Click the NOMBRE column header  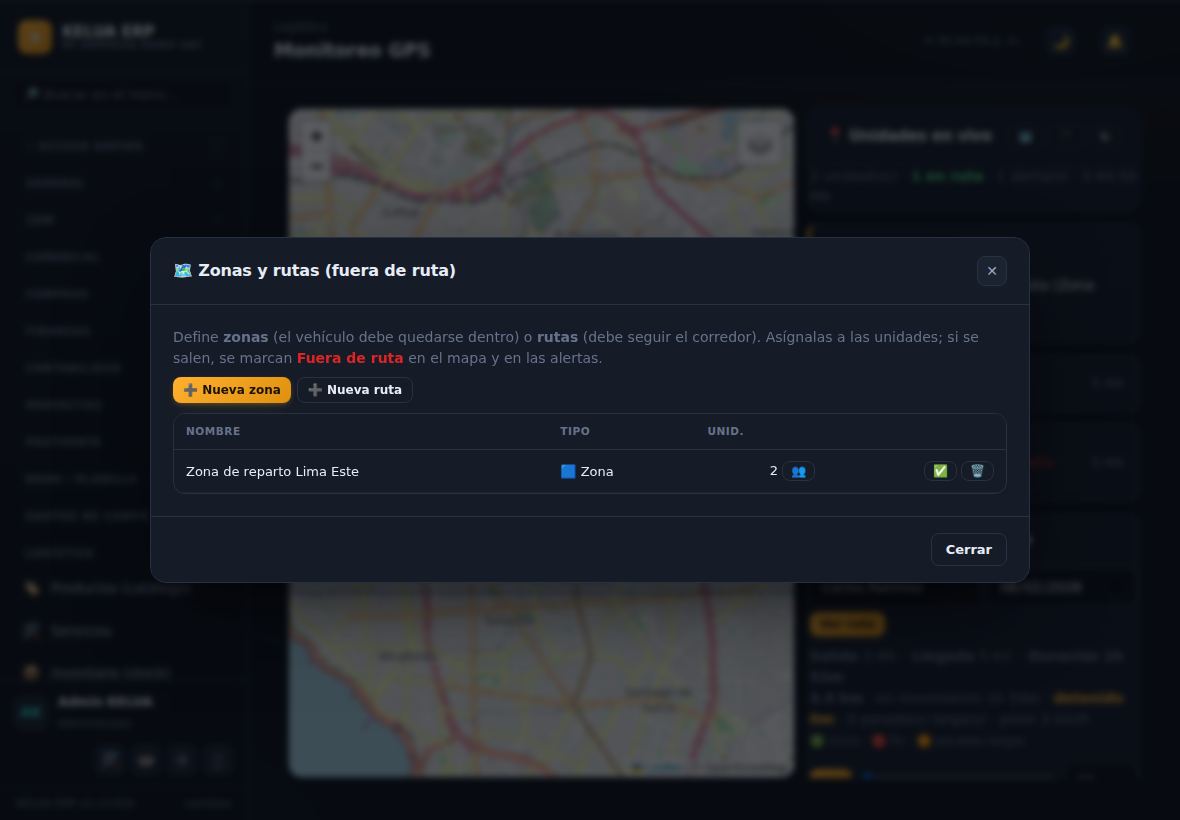tap(213, 431)
